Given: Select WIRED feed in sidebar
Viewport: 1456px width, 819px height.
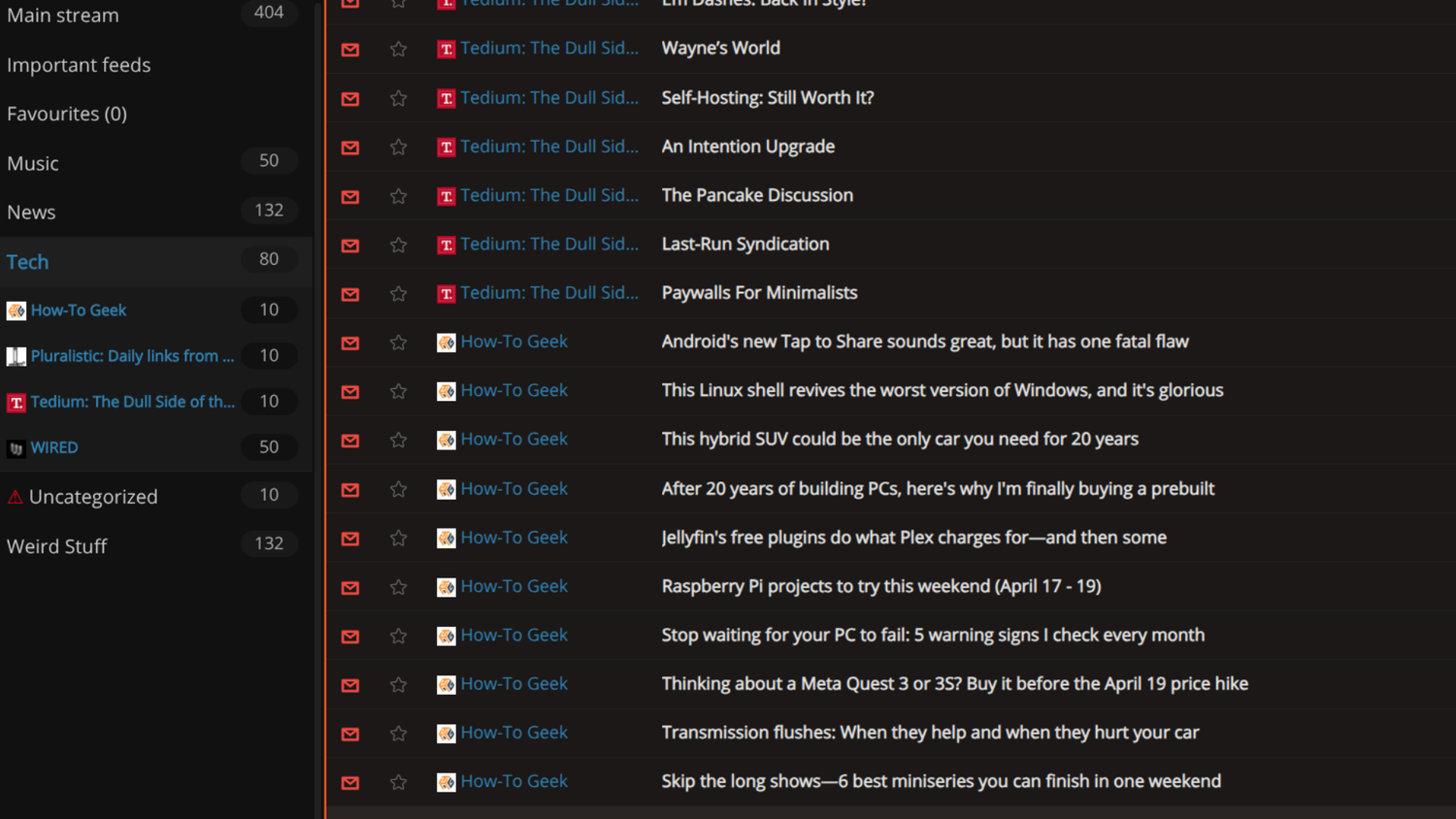Looking at the screenshot, I should coord(54,447).
